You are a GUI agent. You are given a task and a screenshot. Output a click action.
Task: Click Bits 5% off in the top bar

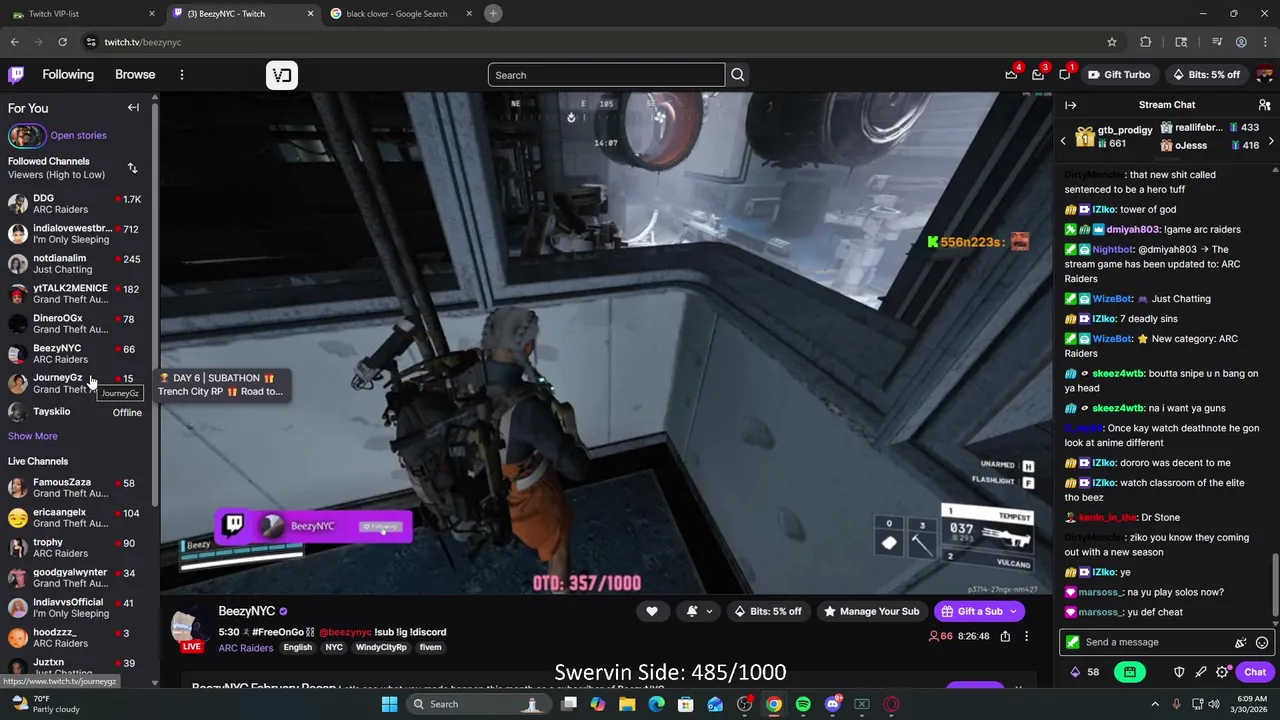pyautogui.click(x=1205, y=75)
